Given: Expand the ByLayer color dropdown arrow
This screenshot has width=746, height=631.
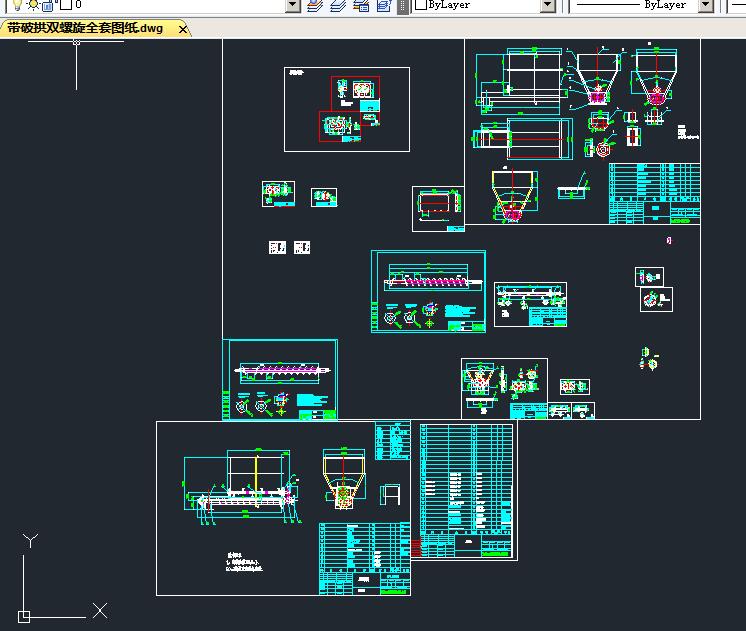Looking at the screenshot, I should (548, 5).
